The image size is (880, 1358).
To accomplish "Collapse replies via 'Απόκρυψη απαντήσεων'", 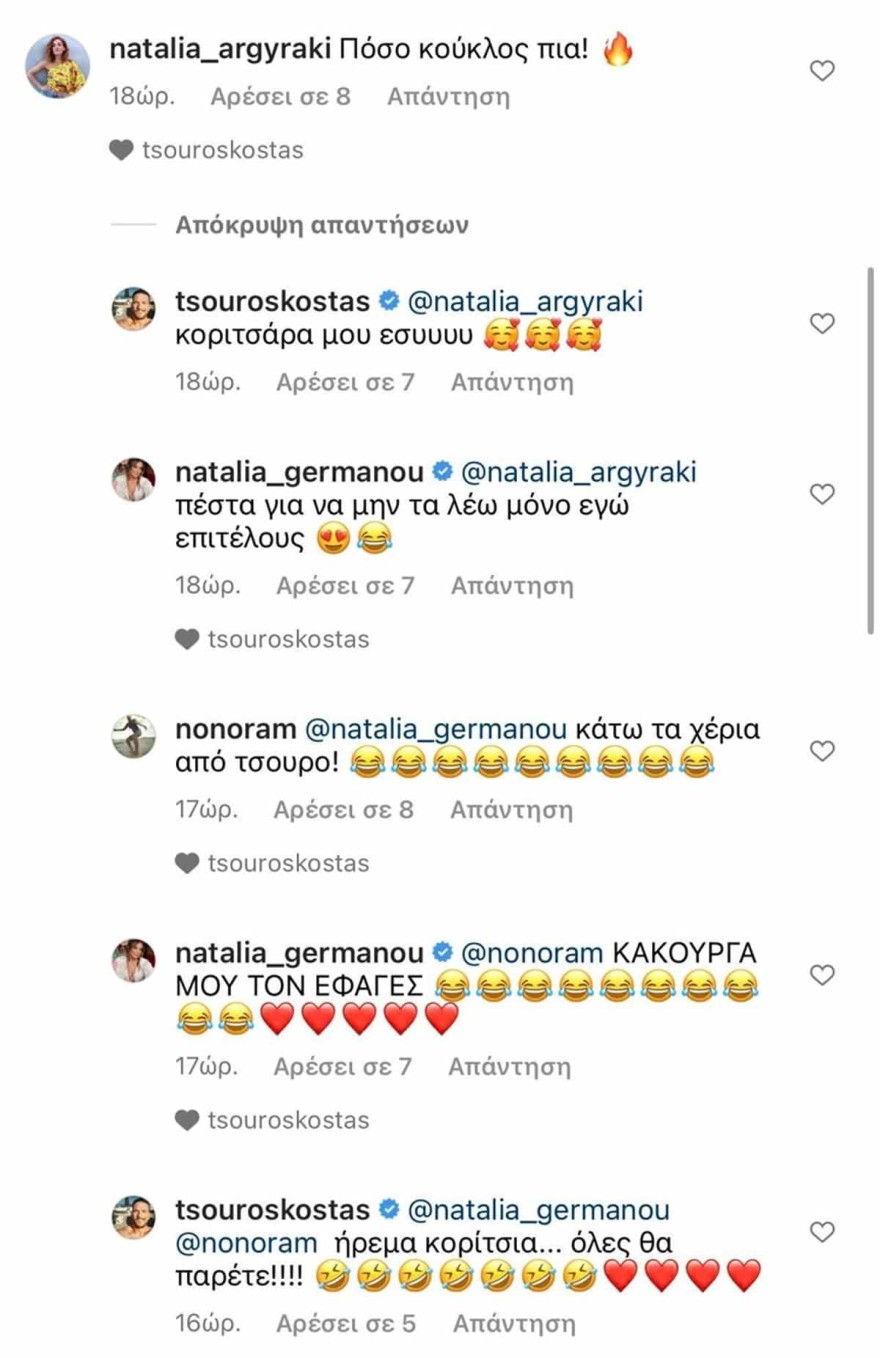I will pyautogui.click(x=322, y=223).
